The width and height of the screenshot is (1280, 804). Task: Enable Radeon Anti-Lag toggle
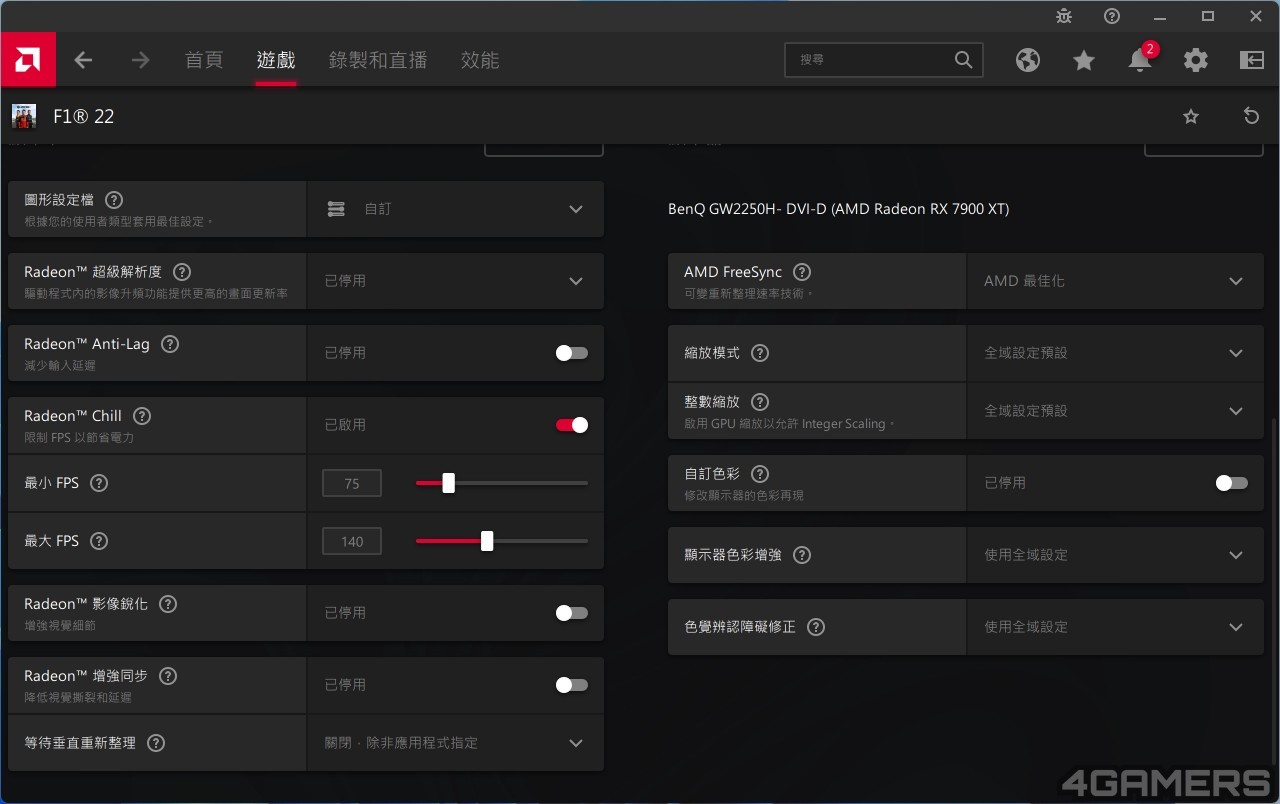point(572,353)
